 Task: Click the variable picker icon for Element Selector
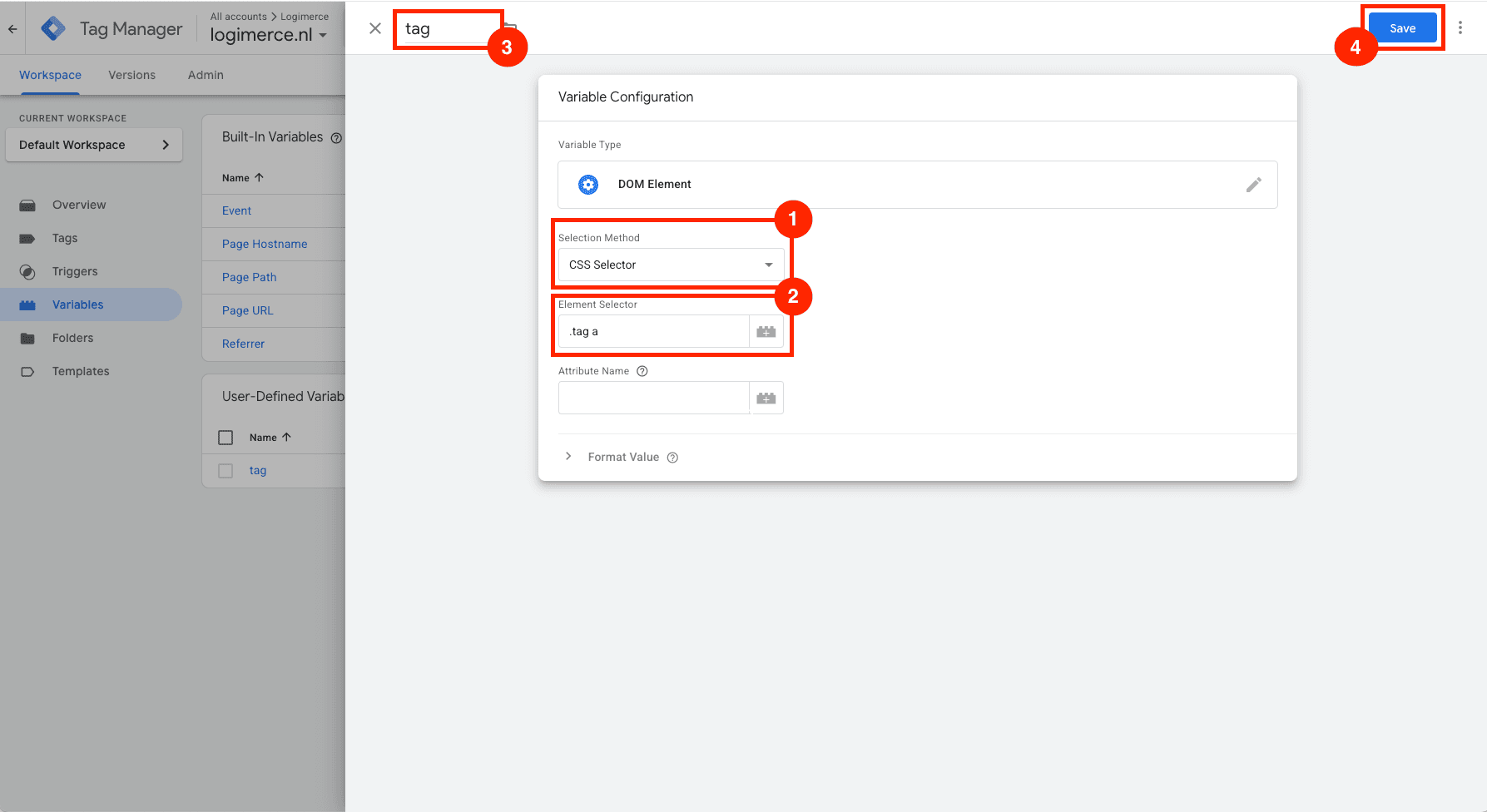coord(766,330)
